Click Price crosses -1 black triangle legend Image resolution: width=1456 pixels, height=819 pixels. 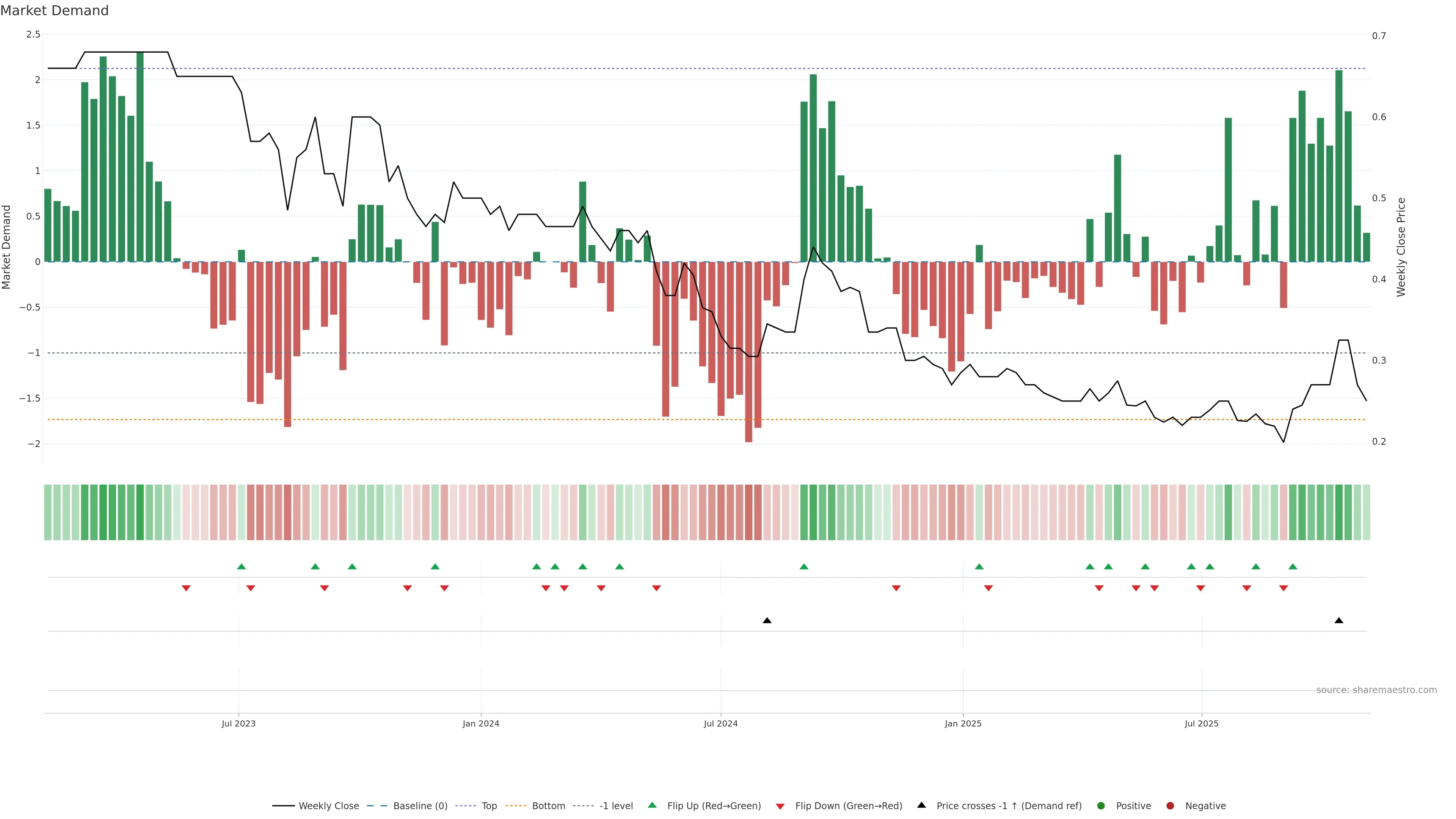[922, 805]
